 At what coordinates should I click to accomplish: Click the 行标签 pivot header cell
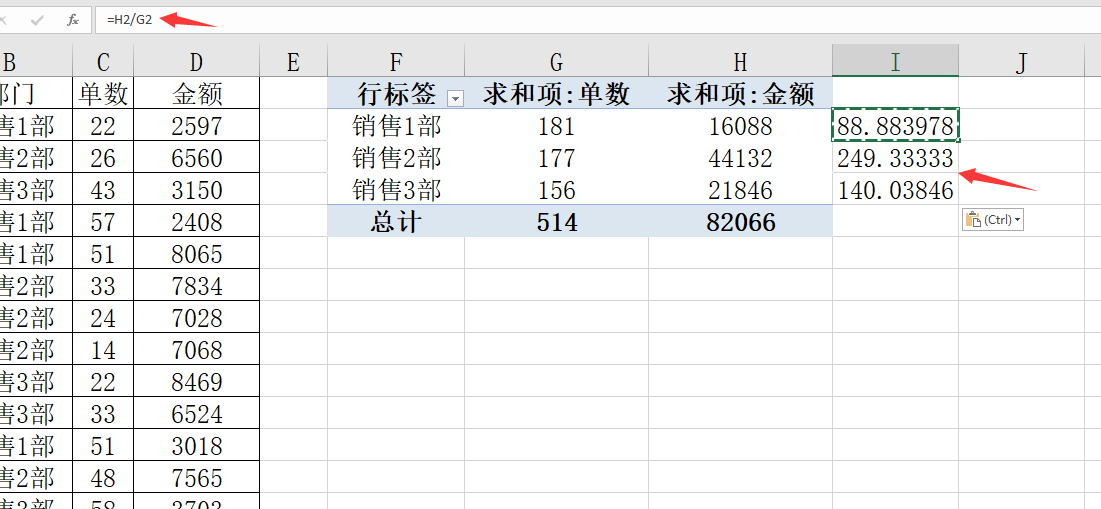tap(396, 93)
